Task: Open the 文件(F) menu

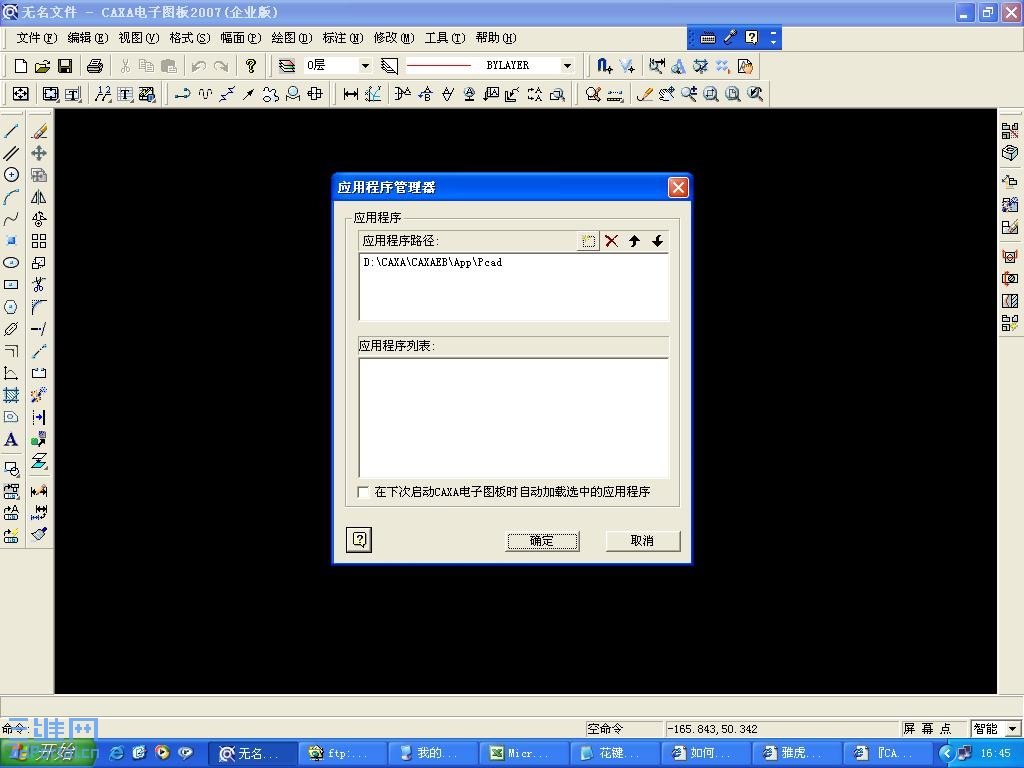Action: pyautogui.click(x=37, y=38)
